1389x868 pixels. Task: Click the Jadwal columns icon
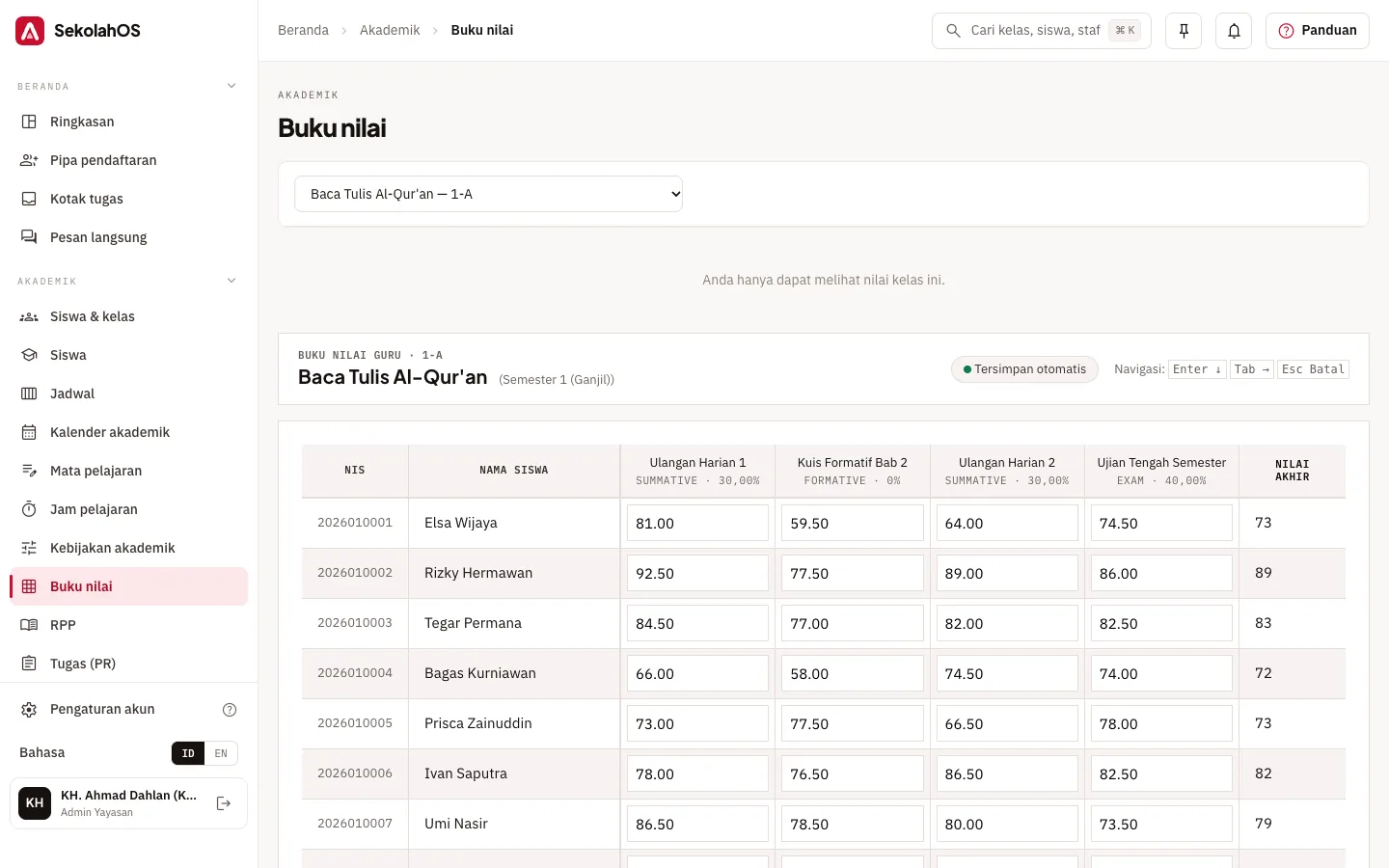29,393
